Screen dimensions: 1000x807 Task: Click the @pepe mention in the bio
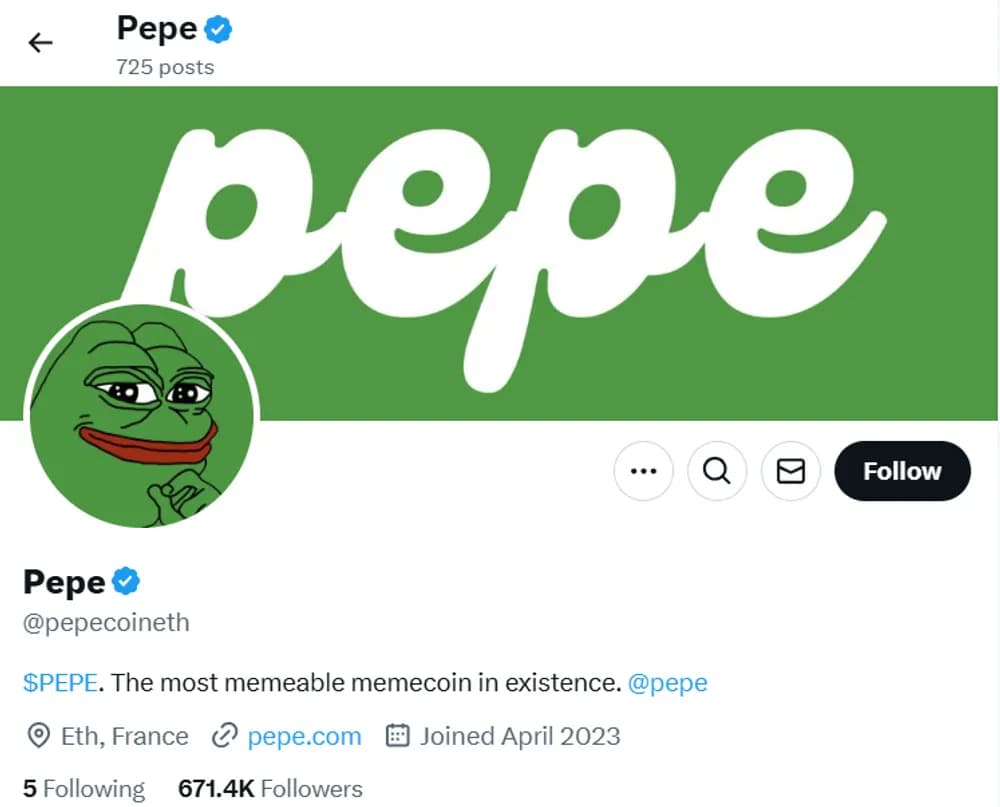click(674, 682)
